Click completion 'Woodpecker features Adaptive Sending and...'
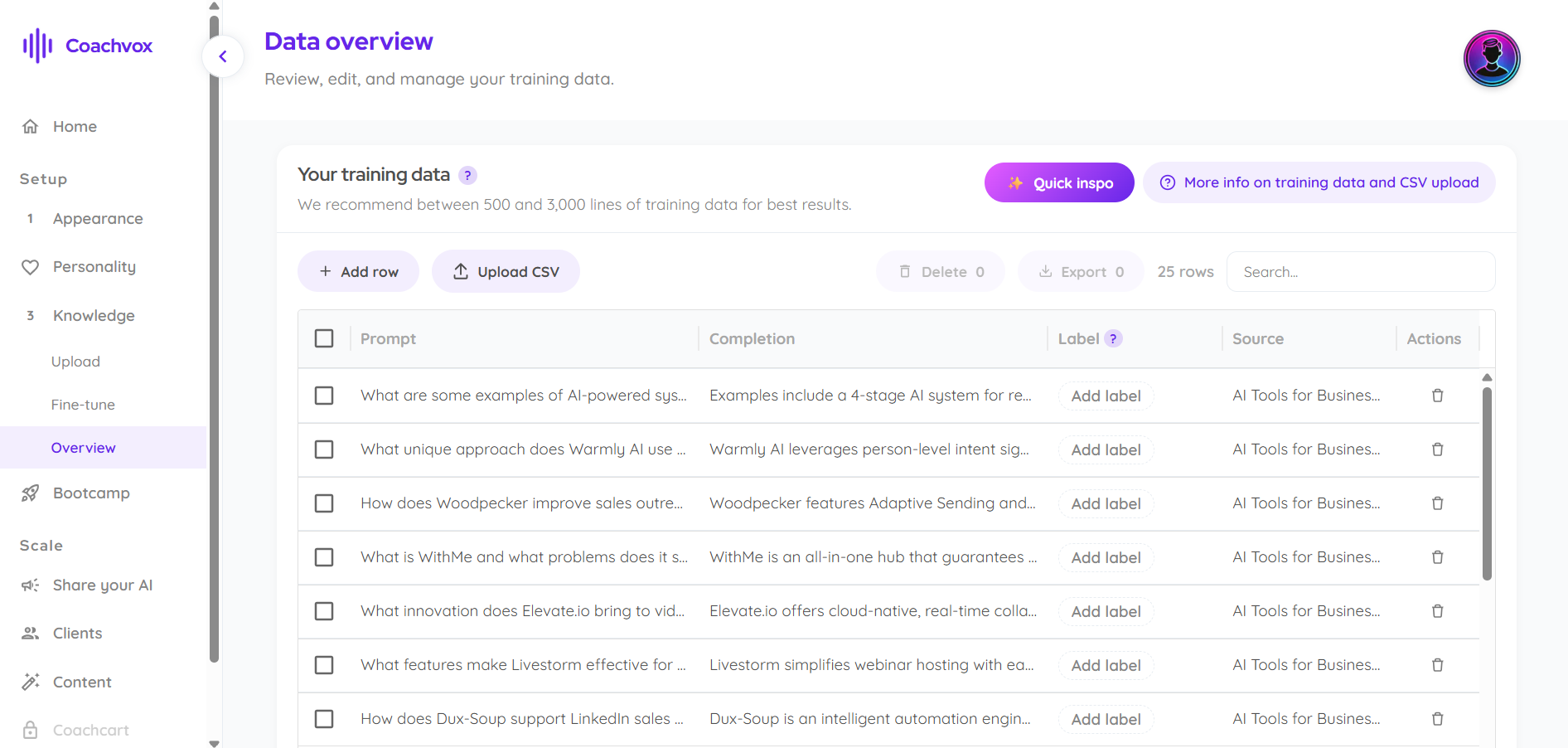1568x748 pixels. [873, 503]
